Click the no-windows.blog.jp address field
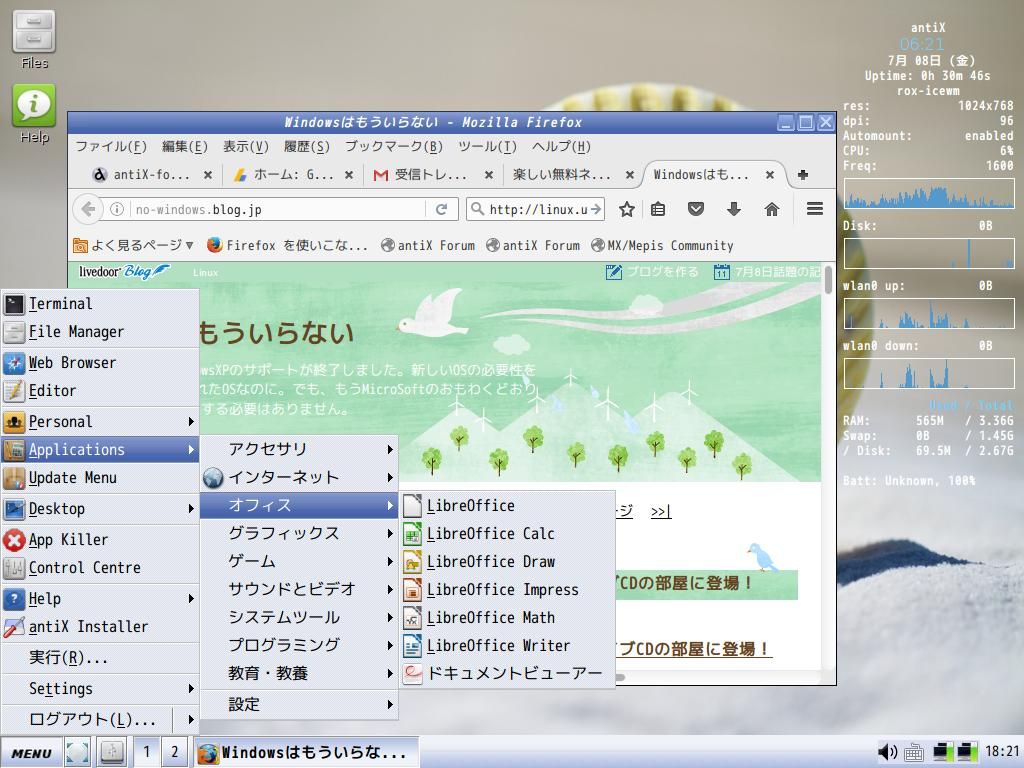The width and height of the screenshot is (1024, 768). pyautogui.click(x=279, y=209)
